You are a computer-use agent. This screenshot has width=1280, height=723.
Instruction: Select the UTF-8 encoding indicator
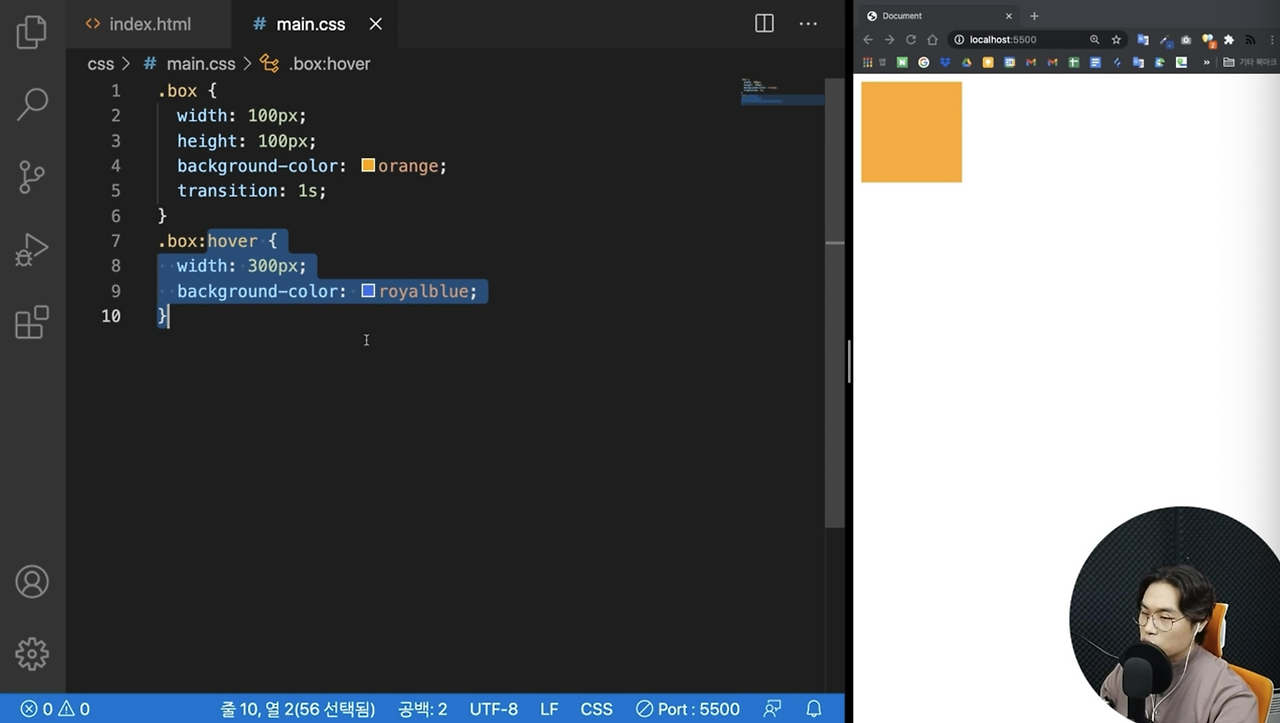(494, 709)
